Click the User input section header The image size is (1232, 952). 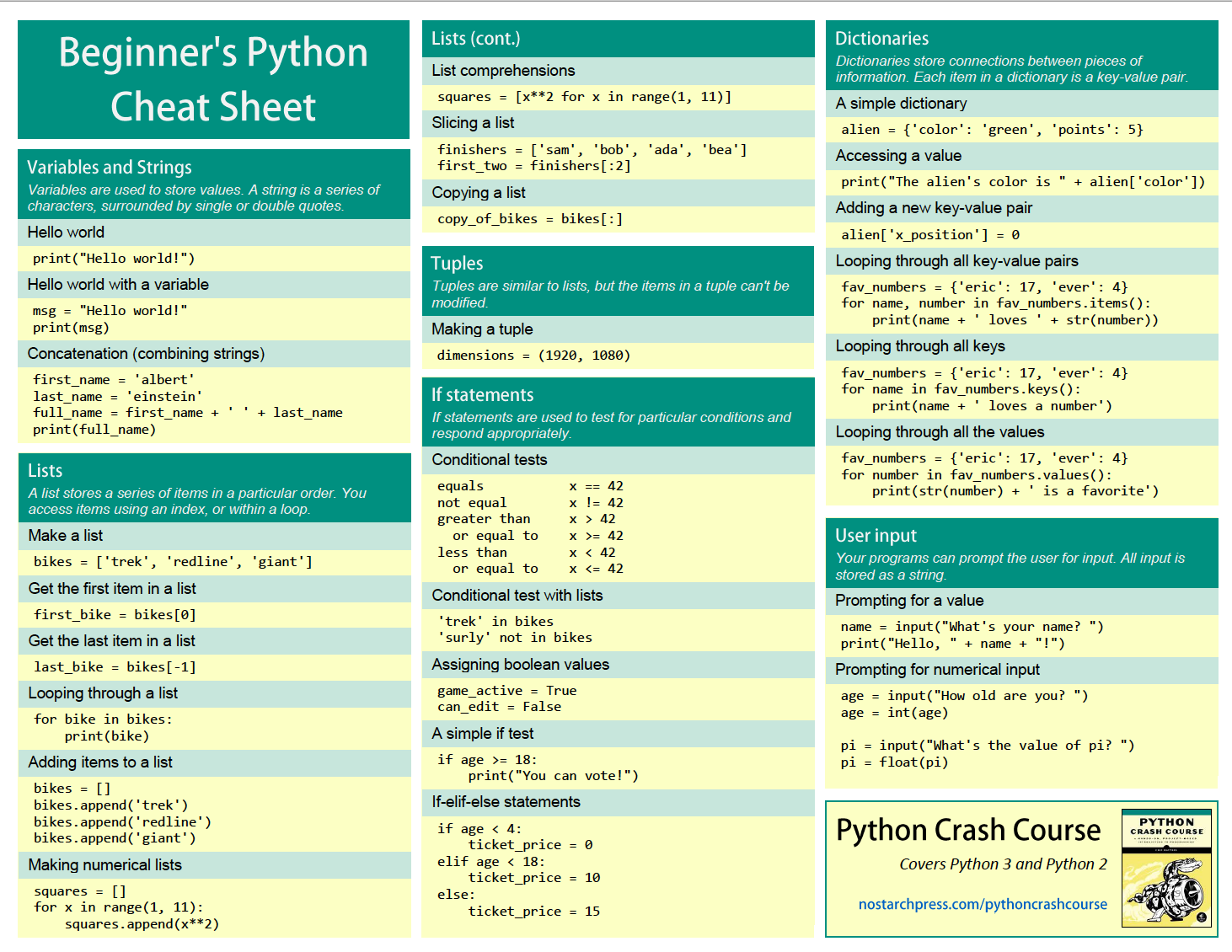click(876, 535)
